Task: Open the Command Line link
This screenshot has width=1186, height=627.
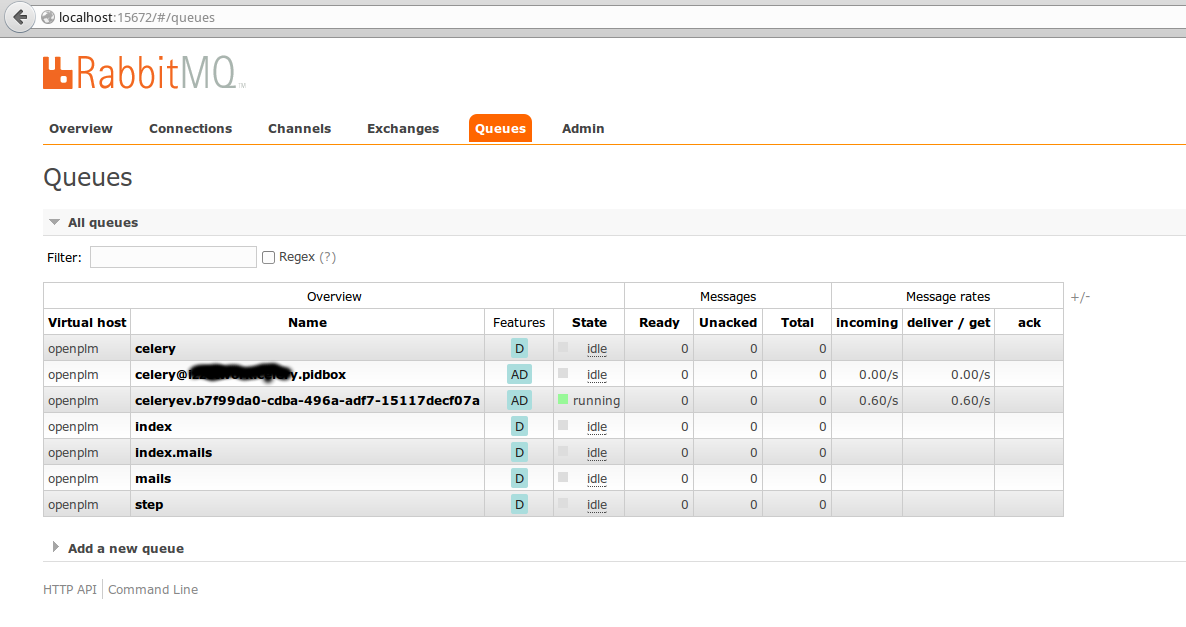Action: tap(152, 589)
